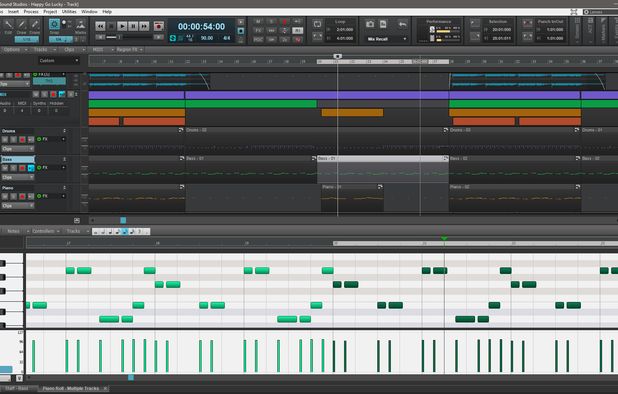This screenshot has height=394, width=618.
Task: Select the Edit tool in the toolbar
Action: (8, 26)
